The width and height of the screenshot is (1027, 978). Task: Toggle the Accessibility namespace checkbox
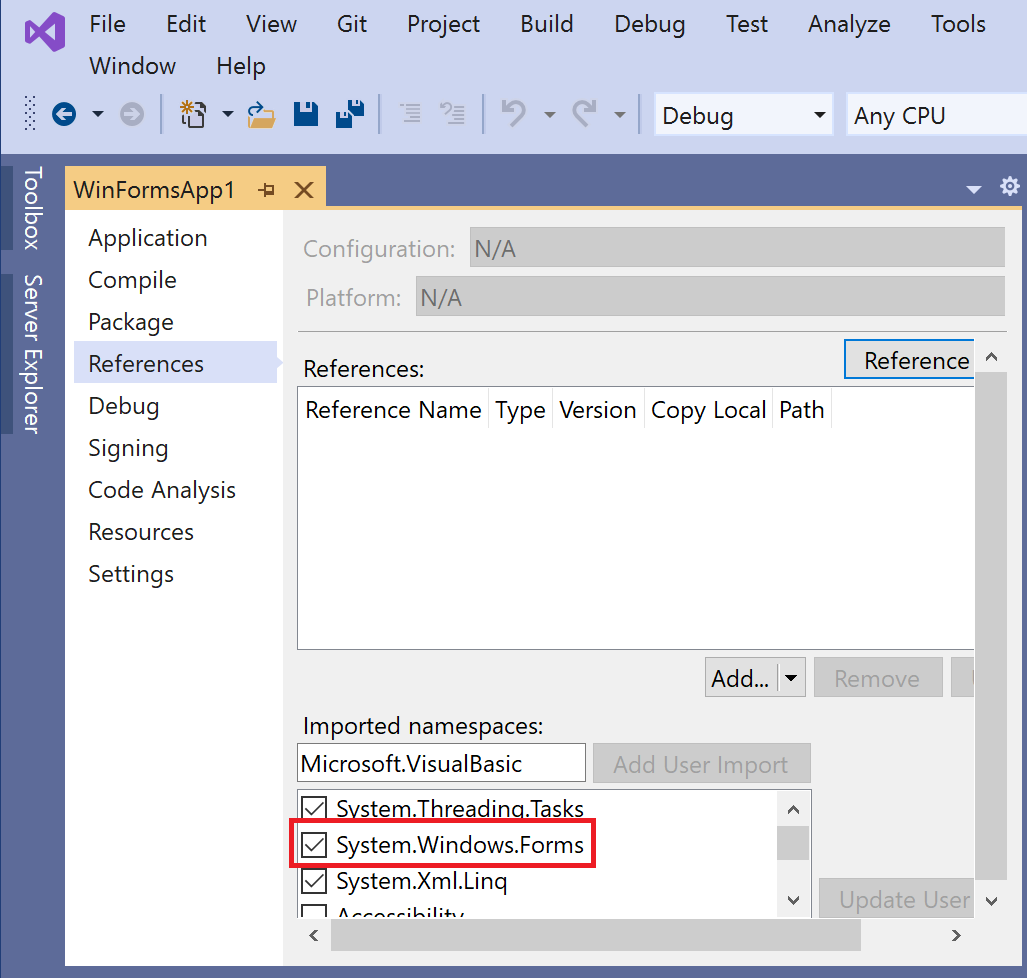[x=314, y=911]
